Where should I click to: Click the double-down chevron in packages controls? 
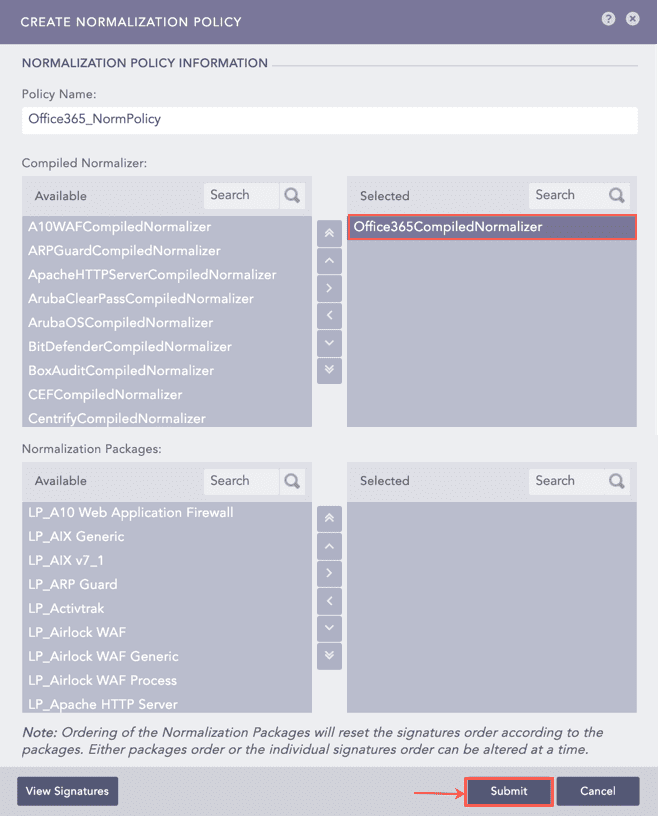coord(329,656)
